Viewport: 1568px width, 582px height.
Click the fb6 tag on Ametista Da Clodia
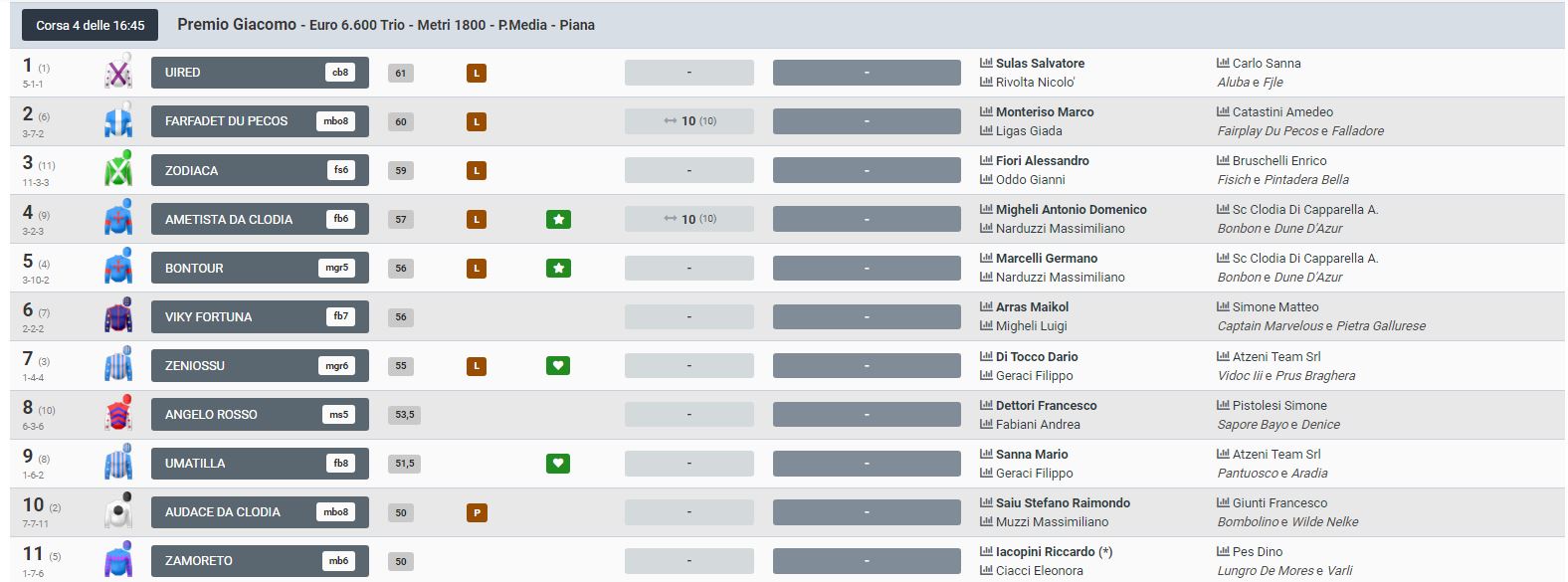coord(340,219)
